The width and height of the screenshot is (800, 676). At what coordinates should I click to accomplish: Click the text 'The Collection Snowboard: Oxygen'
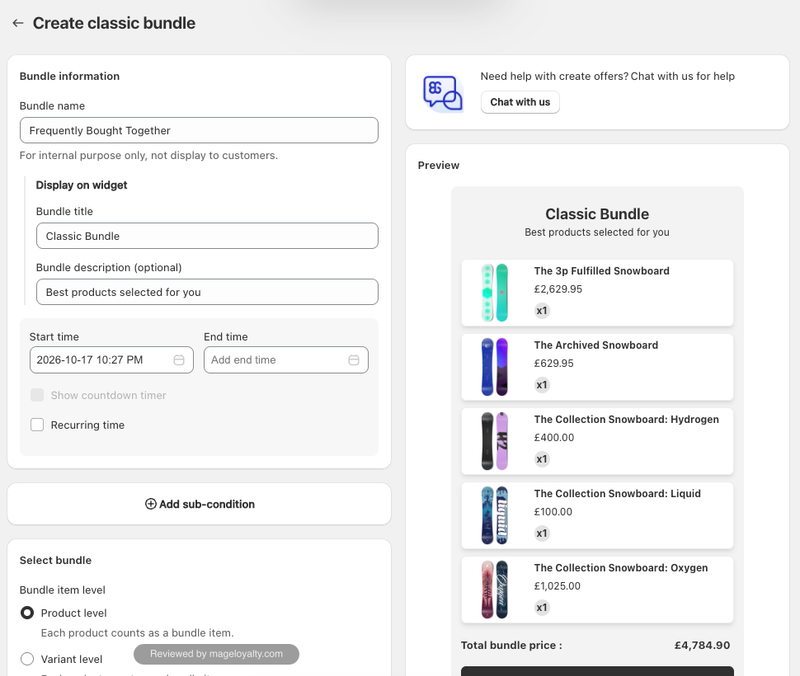(621, 568)
